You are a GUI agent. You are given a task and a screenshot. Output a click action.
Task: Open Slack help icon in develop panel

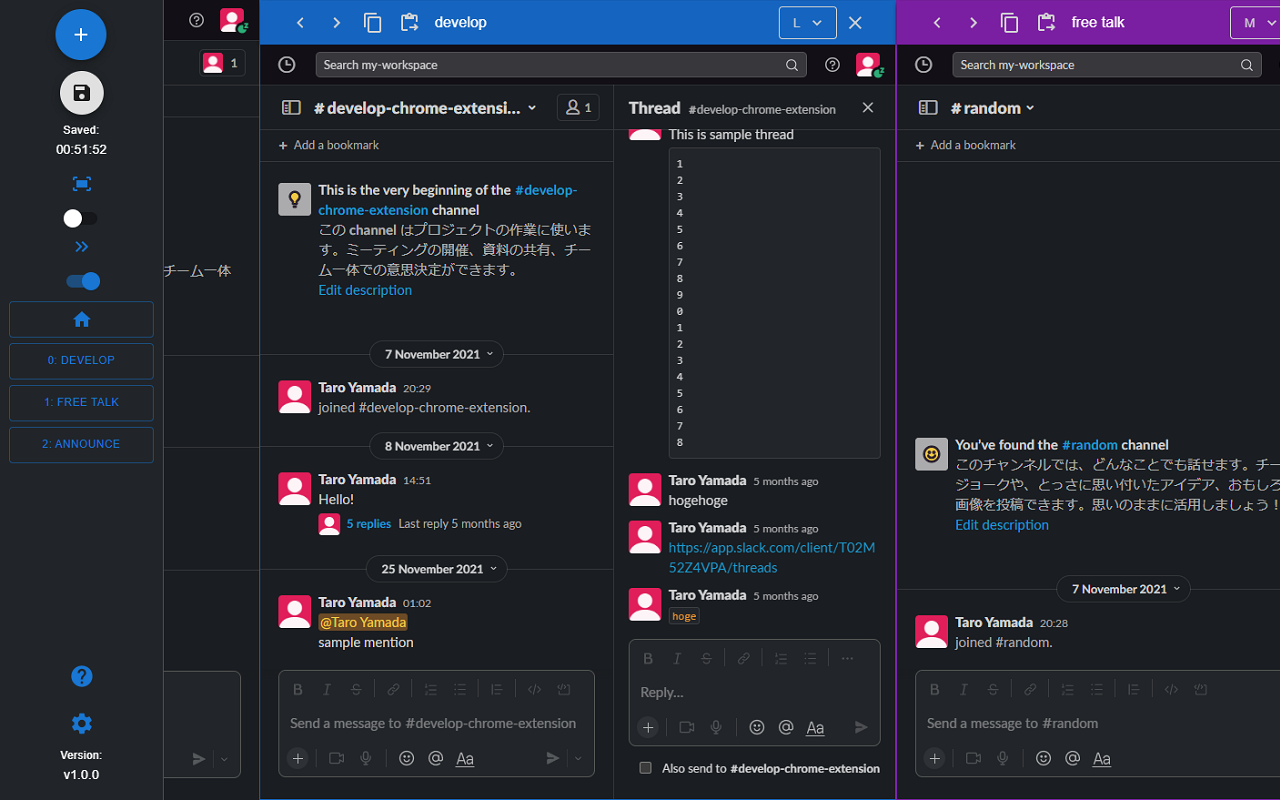pos(832,65)
